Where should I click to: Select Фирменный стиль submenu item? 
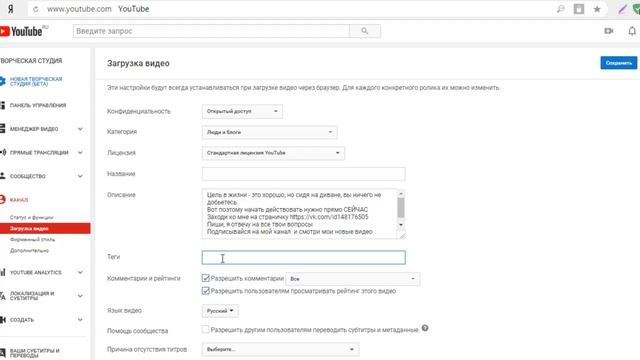point(32,240)
